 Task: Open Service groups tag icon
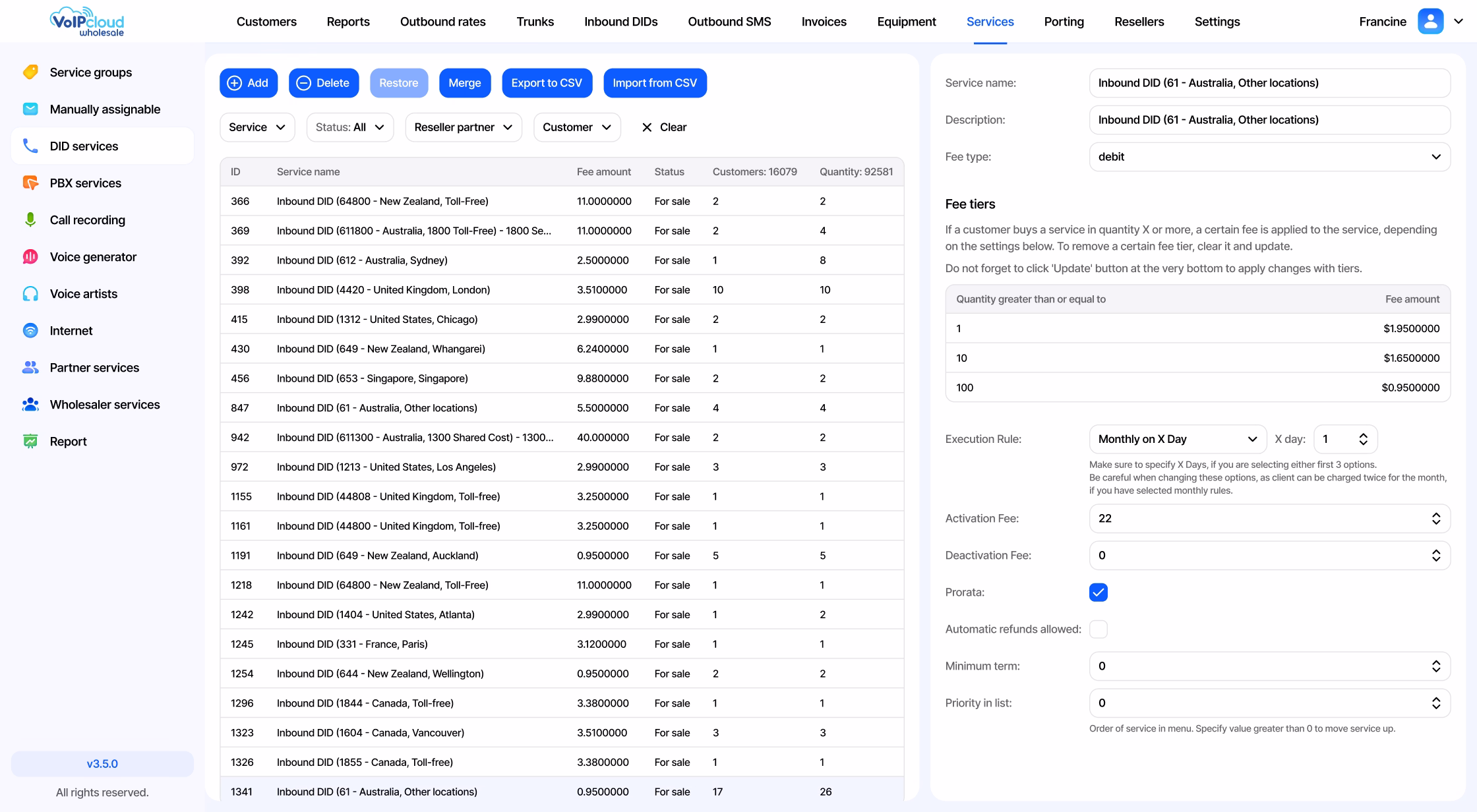click(30, 72)
